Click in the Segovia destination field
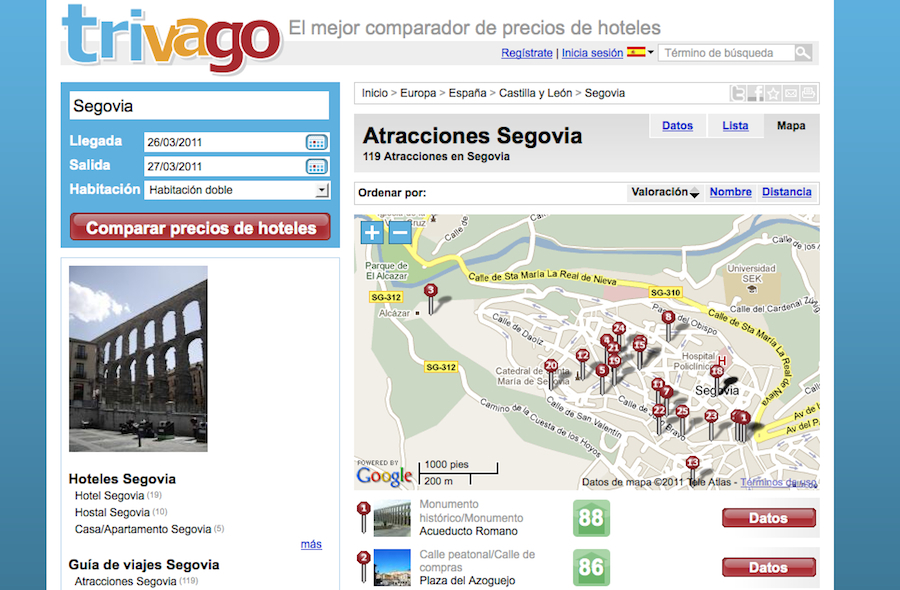Image resolution: width=900 pixels, height=590 pixels. pos(199,106)
